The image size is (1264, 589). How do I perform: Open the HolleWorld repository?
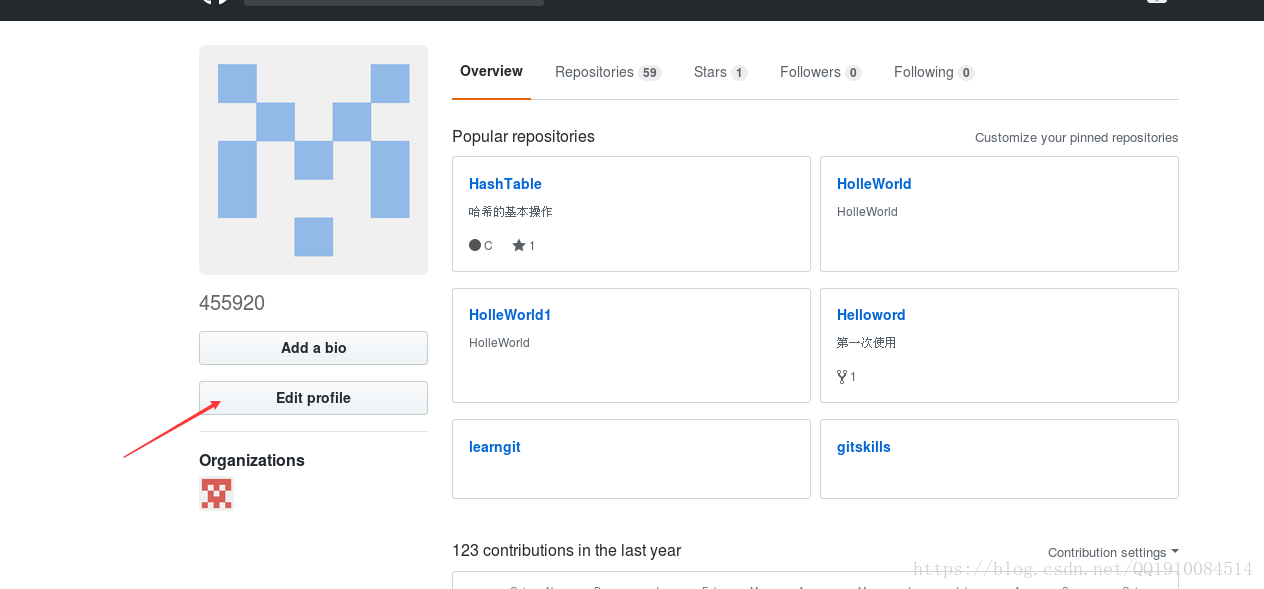click(x=874, y=184)
